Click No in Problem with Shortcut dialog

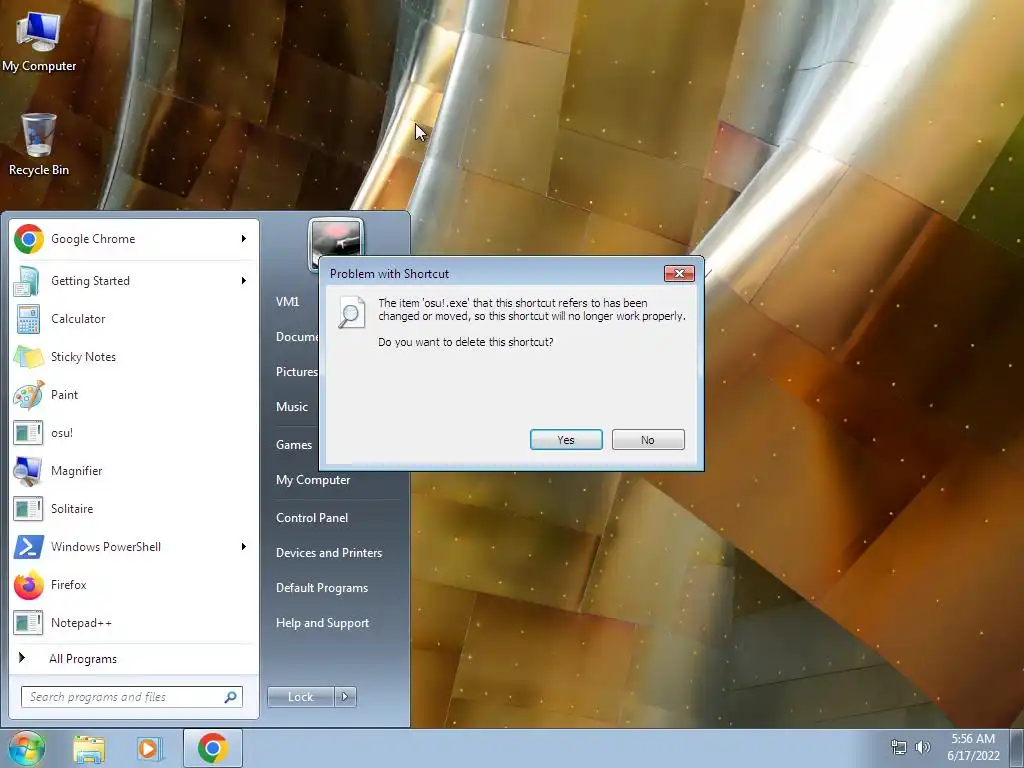click(648, 440)
